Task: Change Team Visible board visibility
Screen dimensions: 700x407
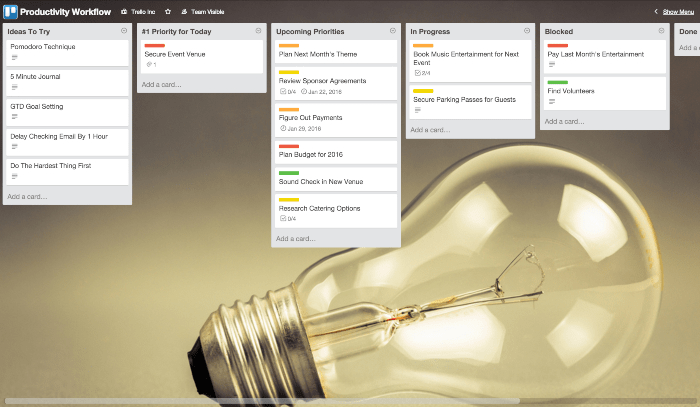Action: (x=203, y=12)
